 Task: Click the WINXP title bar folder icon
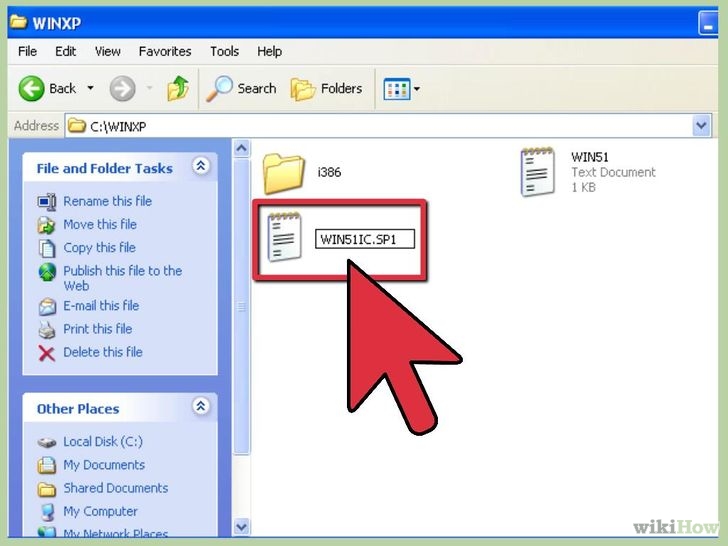tap(18, 21)
